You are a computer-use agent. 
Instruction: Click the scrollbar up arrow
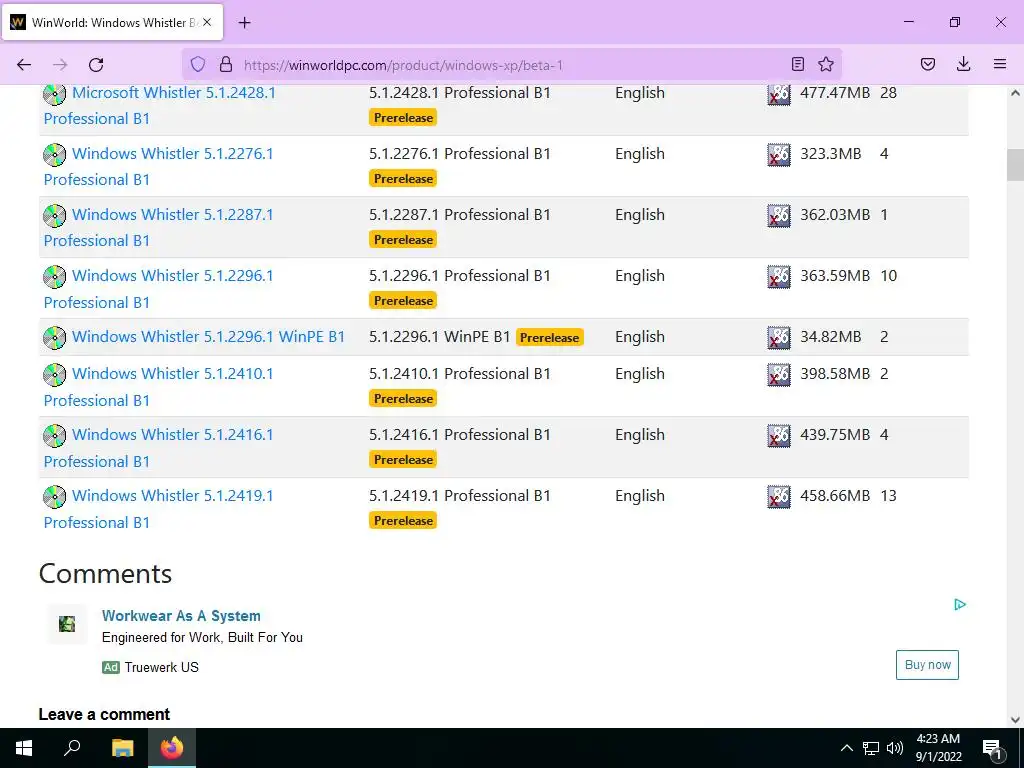(1015, 93)
